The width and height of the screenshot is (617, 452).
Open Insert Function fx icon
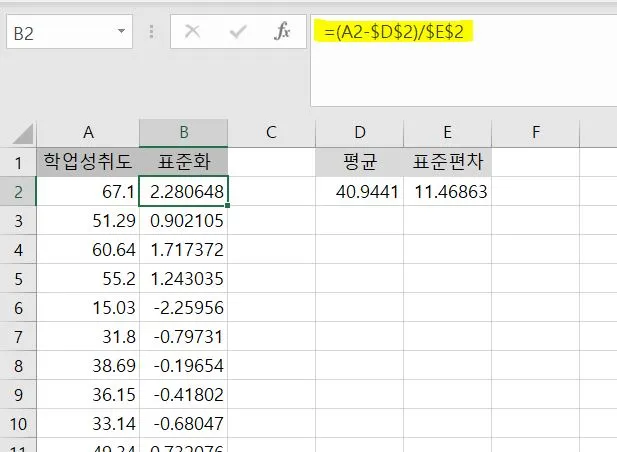282,31
